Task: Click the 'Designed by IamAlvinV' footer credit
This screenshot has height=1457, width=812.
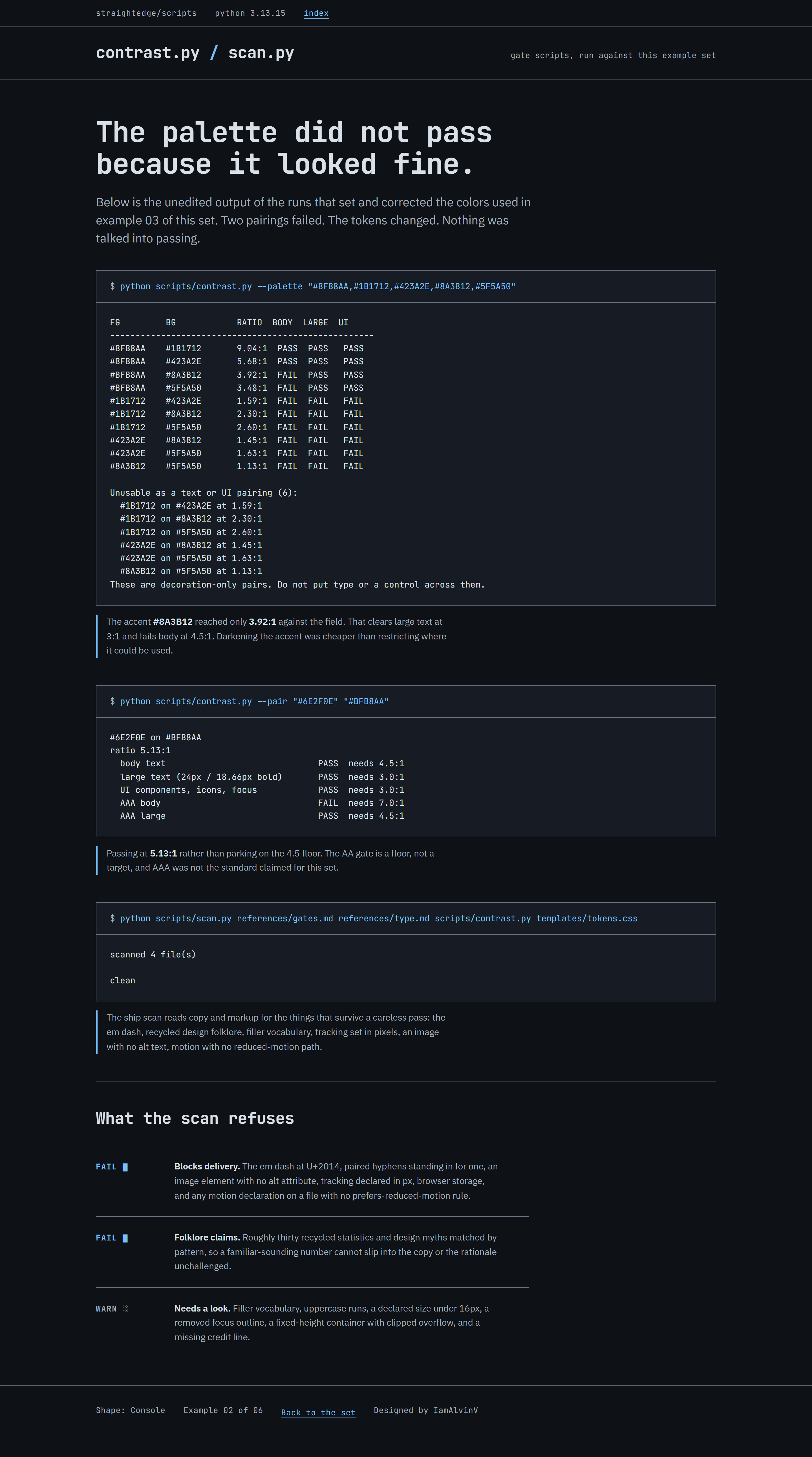Action: pyautogui.click(x=426, y=1410)
